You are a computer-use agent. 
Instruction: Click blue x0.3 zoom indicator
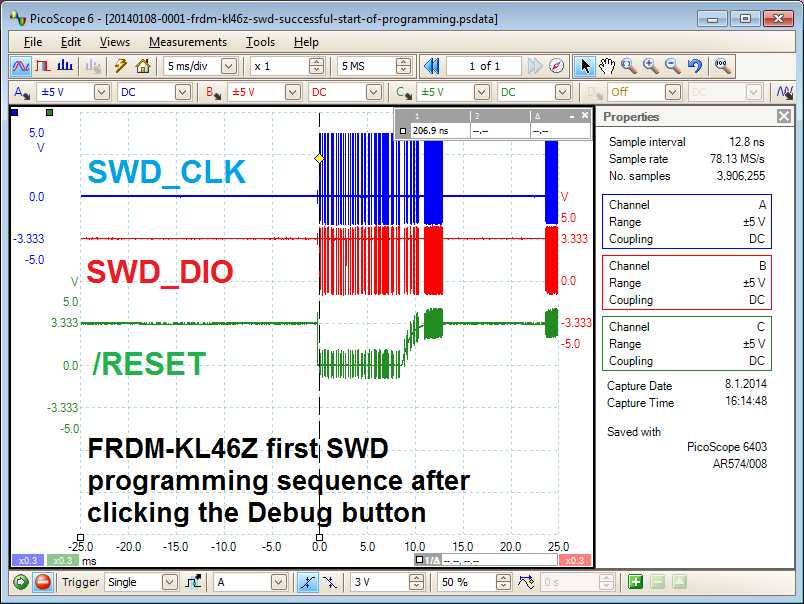pos(28,560)
